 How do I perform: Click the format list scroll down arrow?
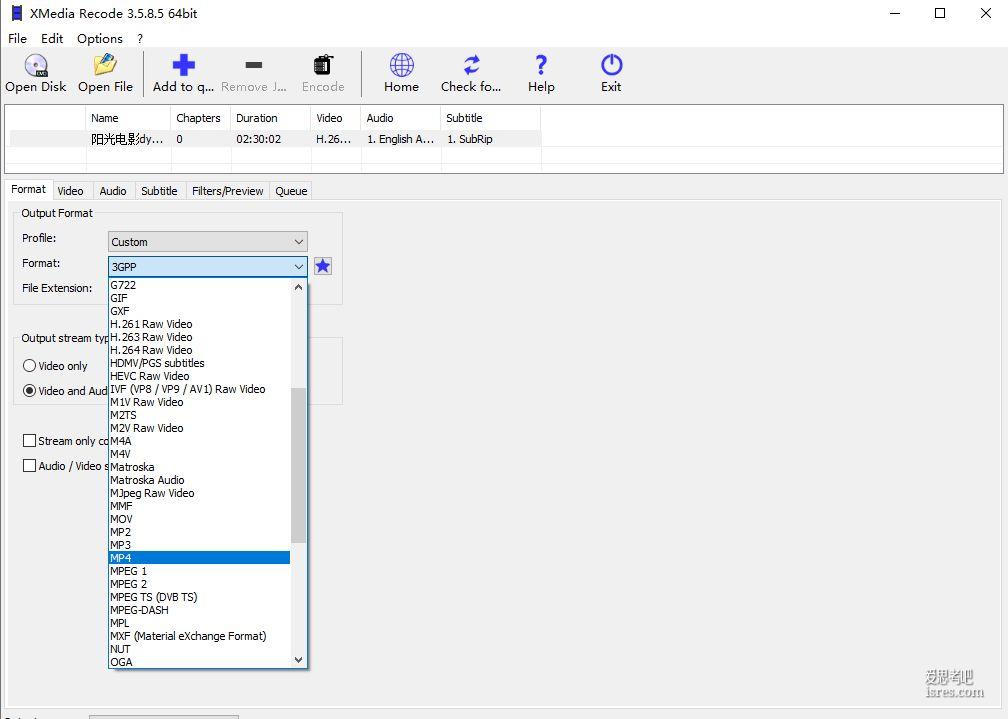click(298, 660)
